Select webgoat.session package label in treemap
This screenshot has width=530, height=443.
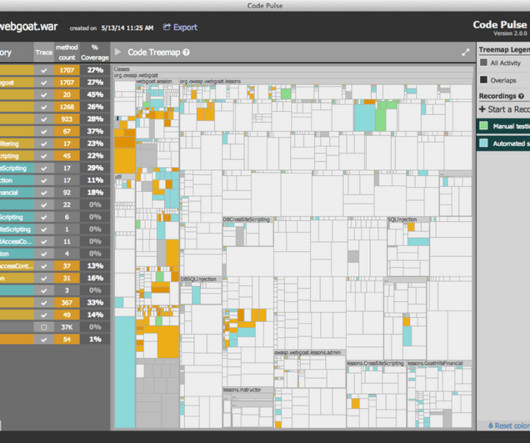(154, 81)
